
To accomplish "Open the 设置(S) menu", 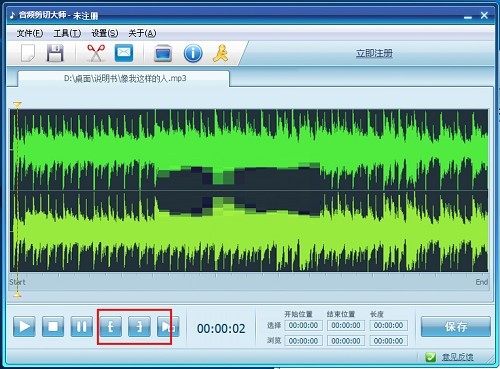I will [105, 33].
